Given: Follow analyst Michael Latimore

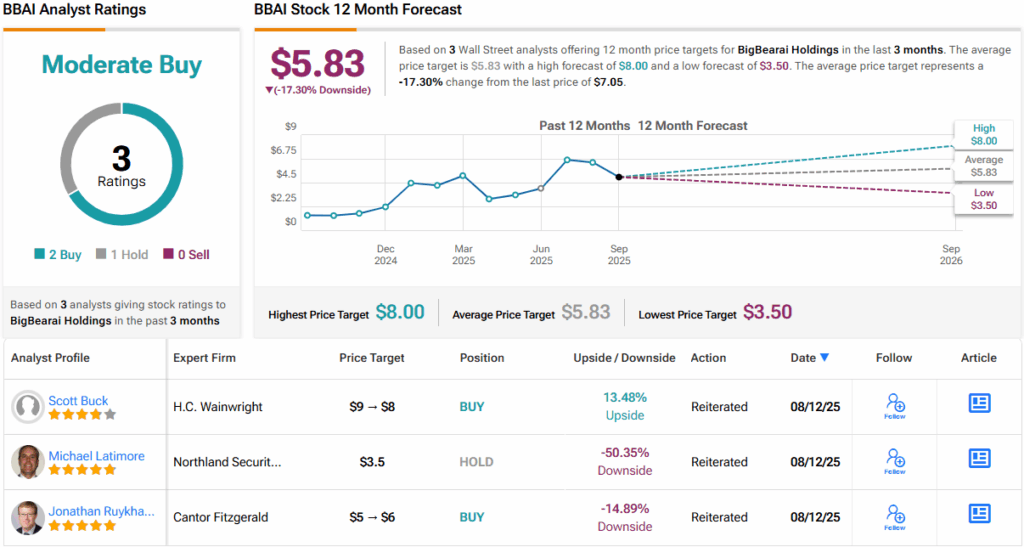Looking at the screenshot, I should (895, 461).
